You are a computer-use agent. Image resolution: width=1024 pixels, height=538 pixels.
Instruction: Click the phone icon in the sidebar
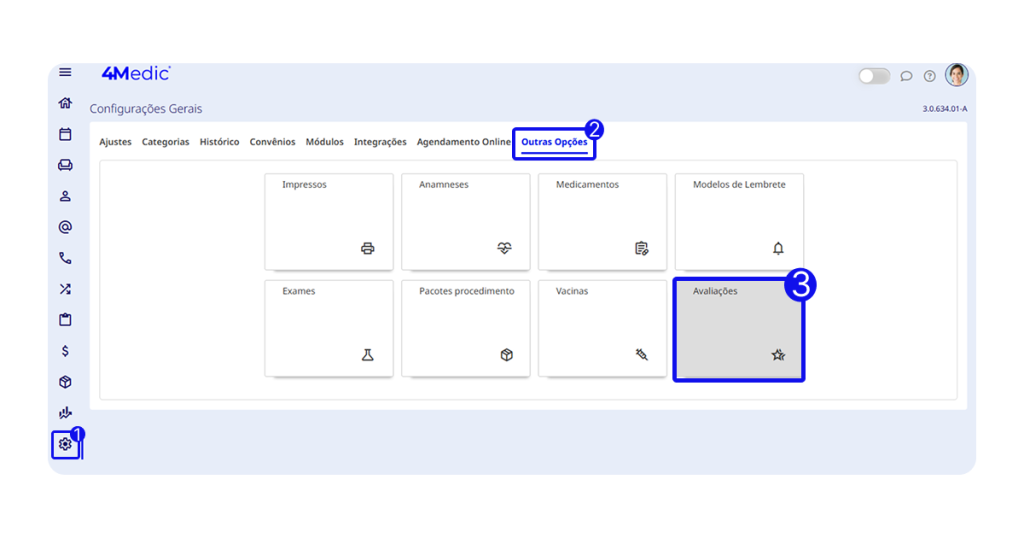(x=65, y=258)
